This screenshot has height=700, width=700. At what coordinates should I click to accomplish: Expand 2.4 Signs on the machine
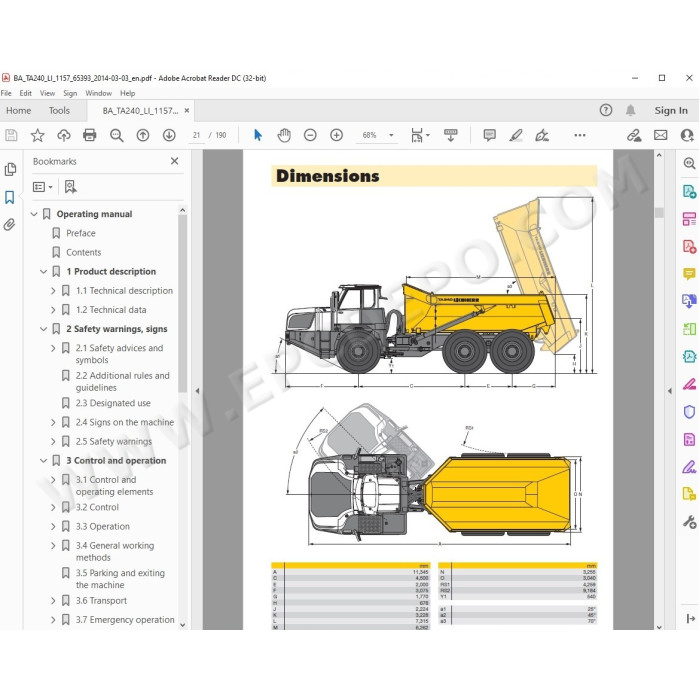point(53,422)
